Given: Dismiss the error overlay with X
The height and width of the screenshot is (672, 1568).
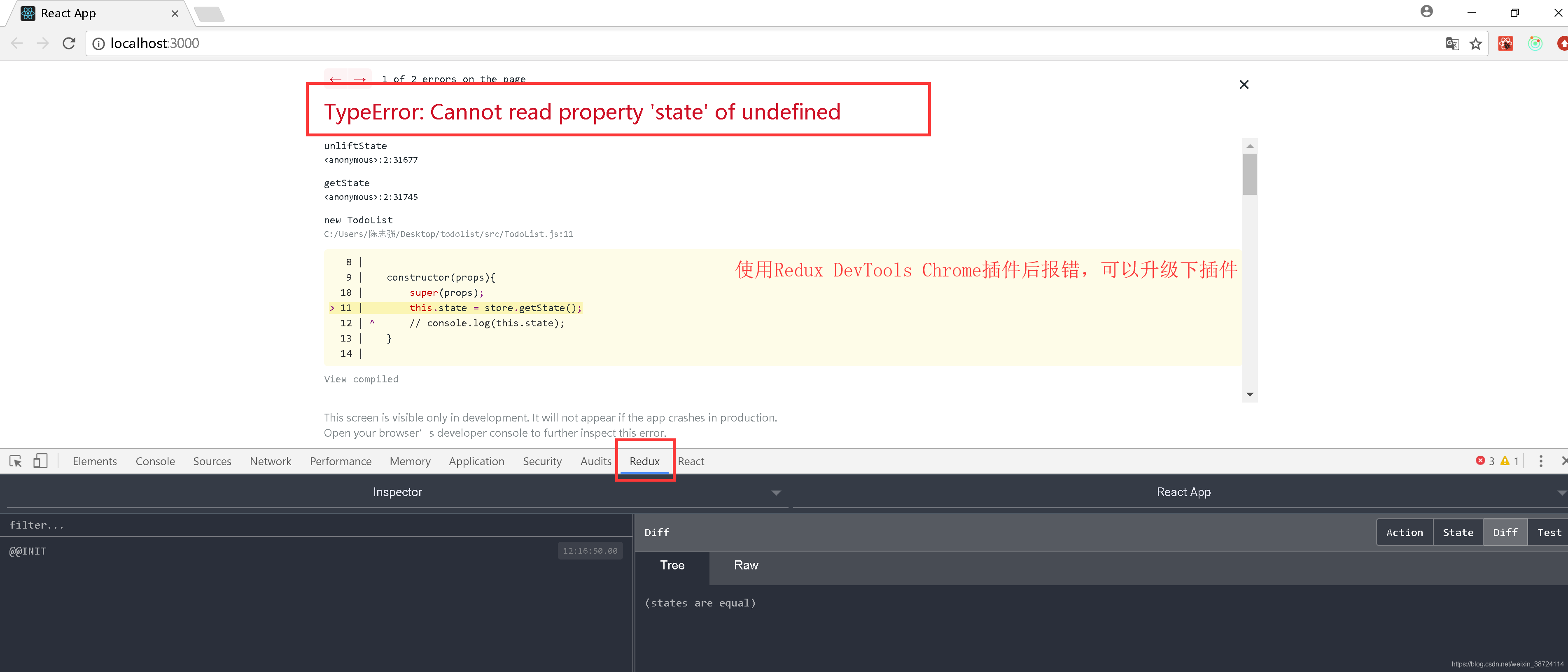Looking at the screenshot, I should point(1244,85).
